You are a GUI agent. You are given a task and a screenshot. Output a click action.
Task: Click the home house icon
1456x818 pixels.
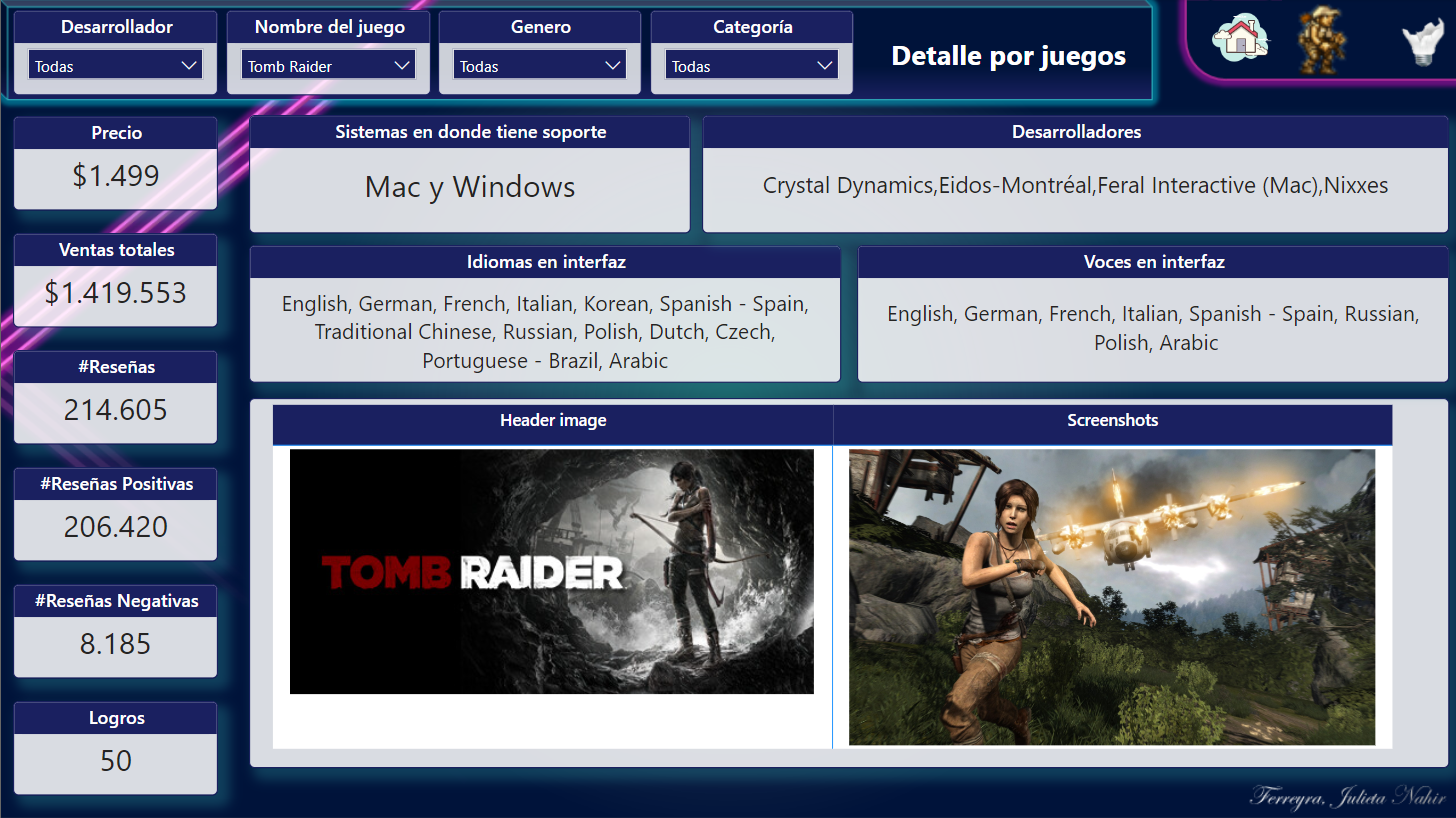[x=1240, y=39]
